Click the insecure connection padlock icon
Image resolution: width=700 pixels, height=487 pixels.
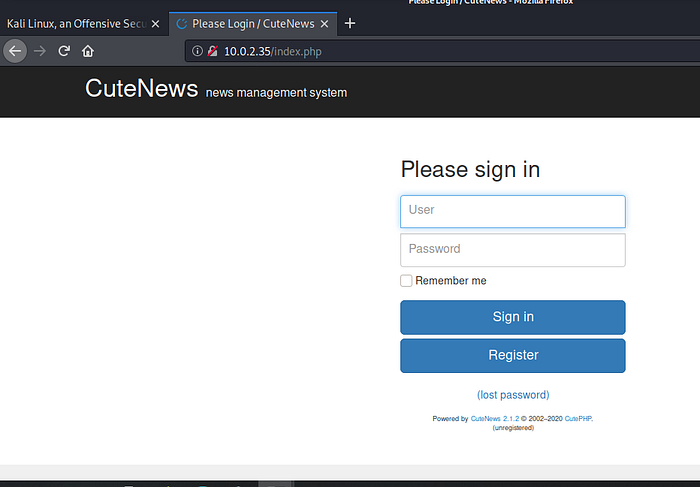tap(212, 51)
